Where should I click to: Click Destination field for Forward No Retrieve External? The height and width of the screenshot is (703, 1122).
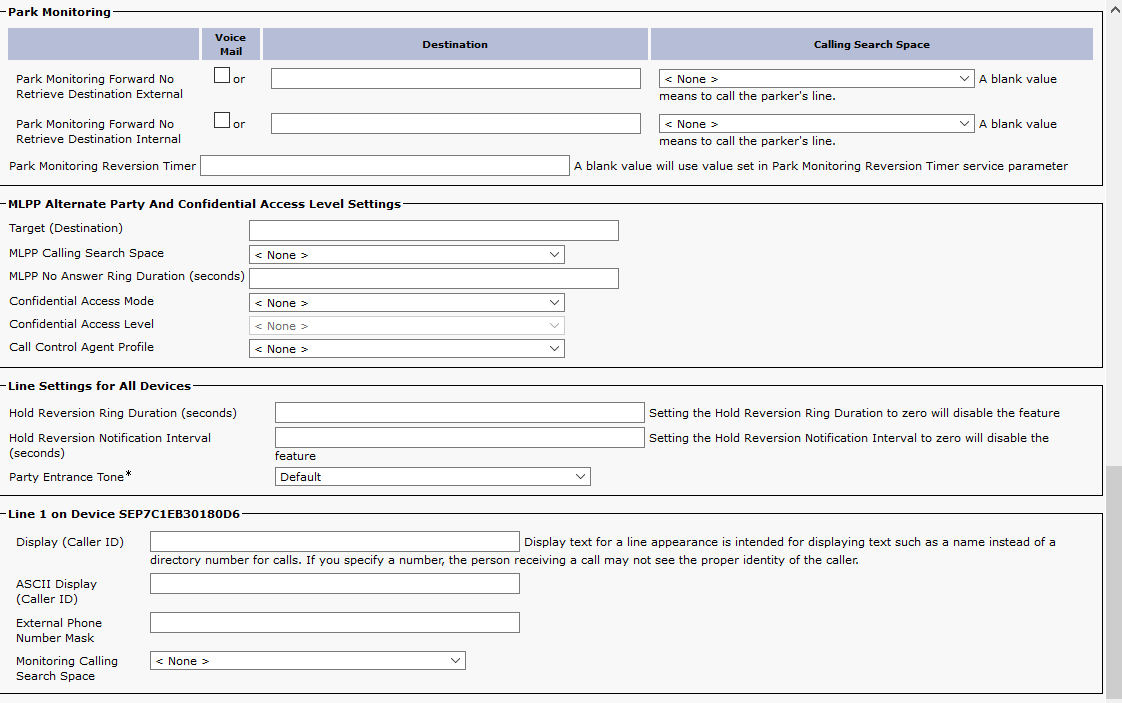click(x=455, y=79)
